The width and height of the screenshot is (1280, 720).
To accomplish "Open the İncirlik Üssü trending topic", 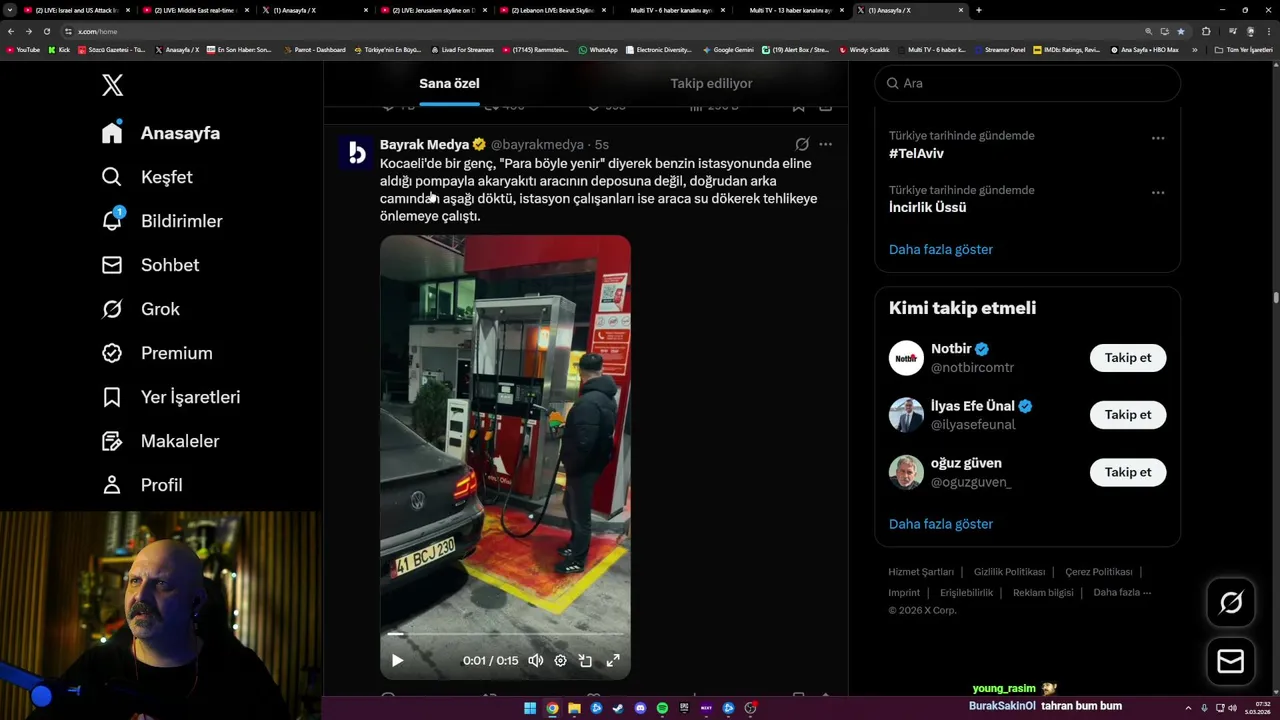I will click(927, 207).
